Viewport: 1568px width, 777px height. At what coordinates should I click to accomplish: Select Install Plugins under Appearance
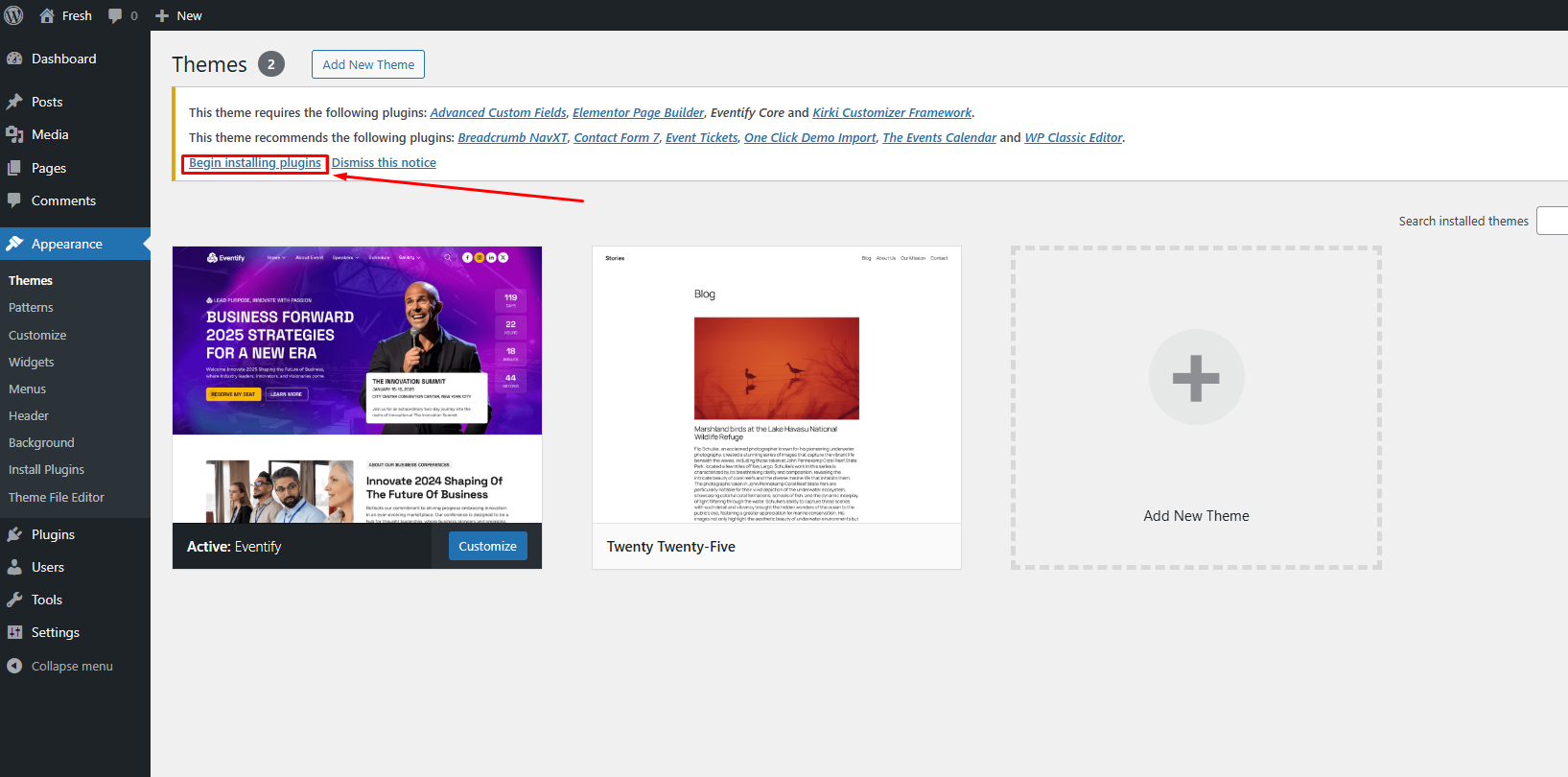(x=46, y=469)
